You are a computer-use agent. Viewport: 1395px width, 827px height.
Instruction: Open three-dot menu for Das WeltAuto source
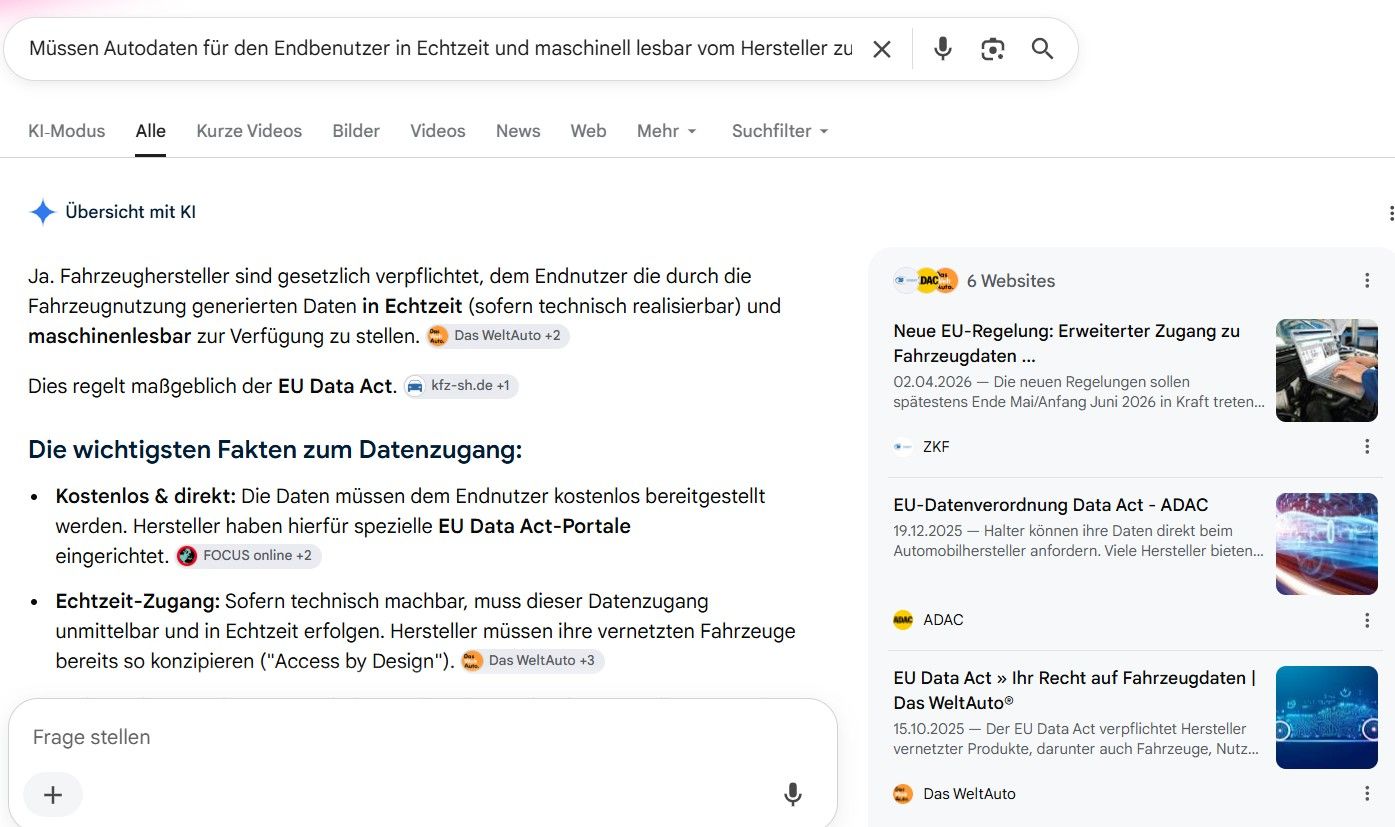(x=1367, y=794)
